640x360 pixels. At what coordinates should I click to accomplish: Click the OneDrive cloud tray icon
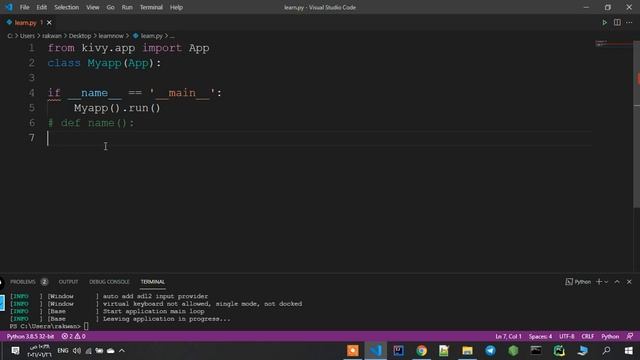110,351
